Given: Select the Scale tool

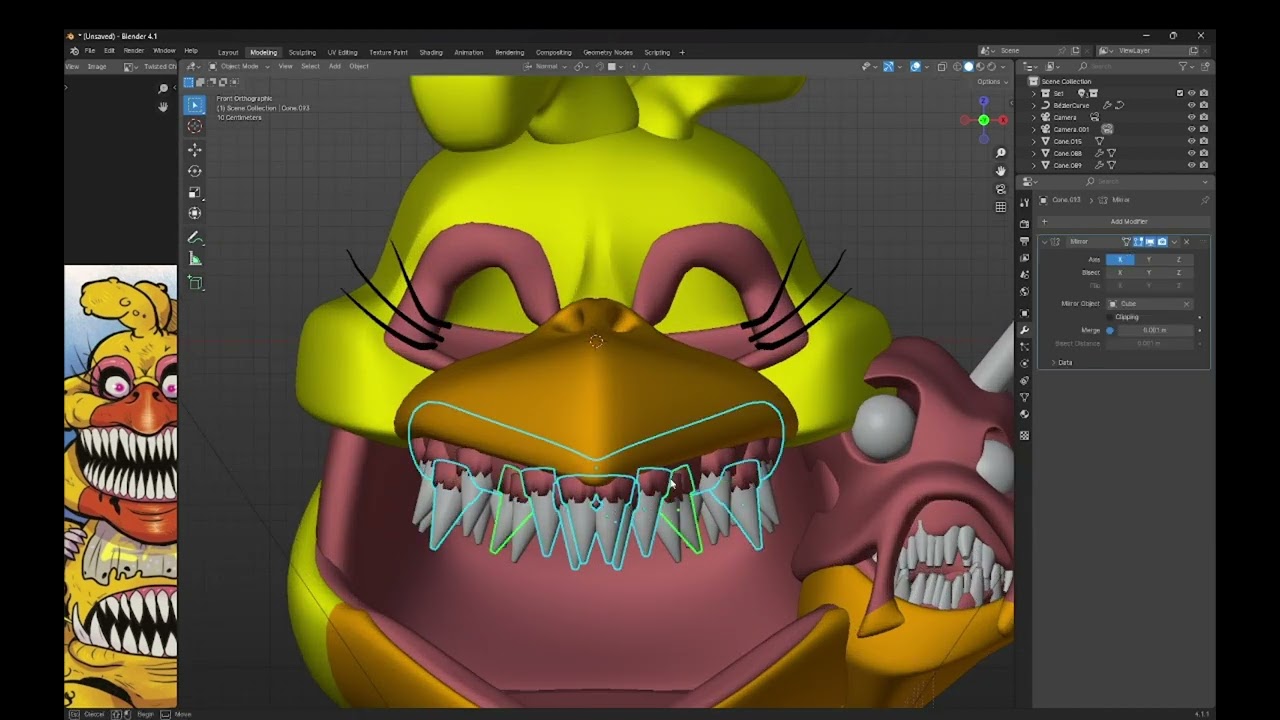Looking at the screenshot, I should tap(195, 192).
